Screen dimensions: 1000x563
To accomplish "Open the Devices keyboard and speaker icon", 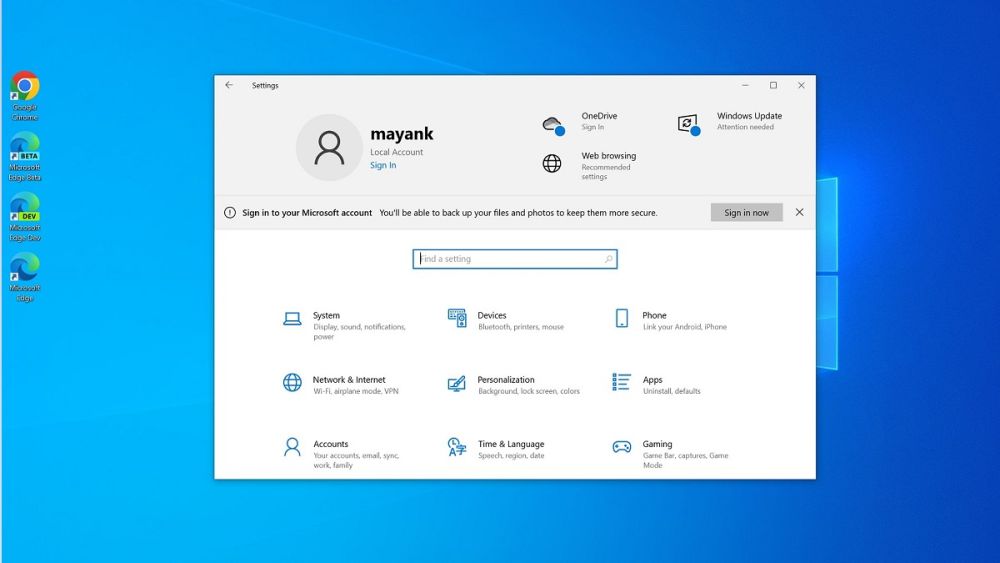I will tap(457, 318).
